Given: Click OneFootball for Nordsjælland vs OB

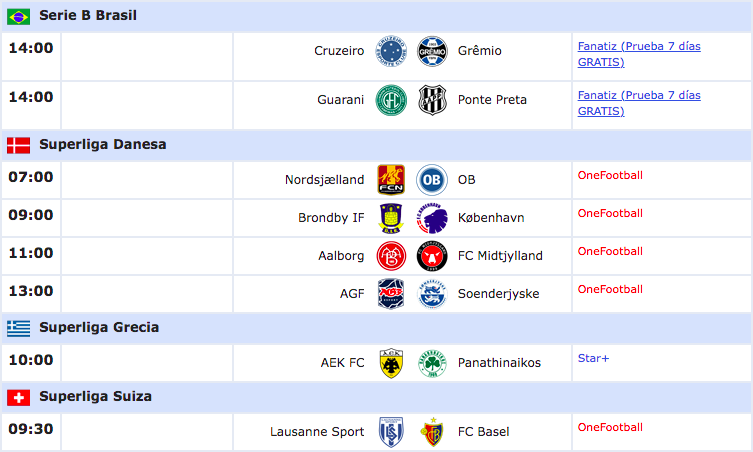Looking at the screenshot, I should coord(610,175).
